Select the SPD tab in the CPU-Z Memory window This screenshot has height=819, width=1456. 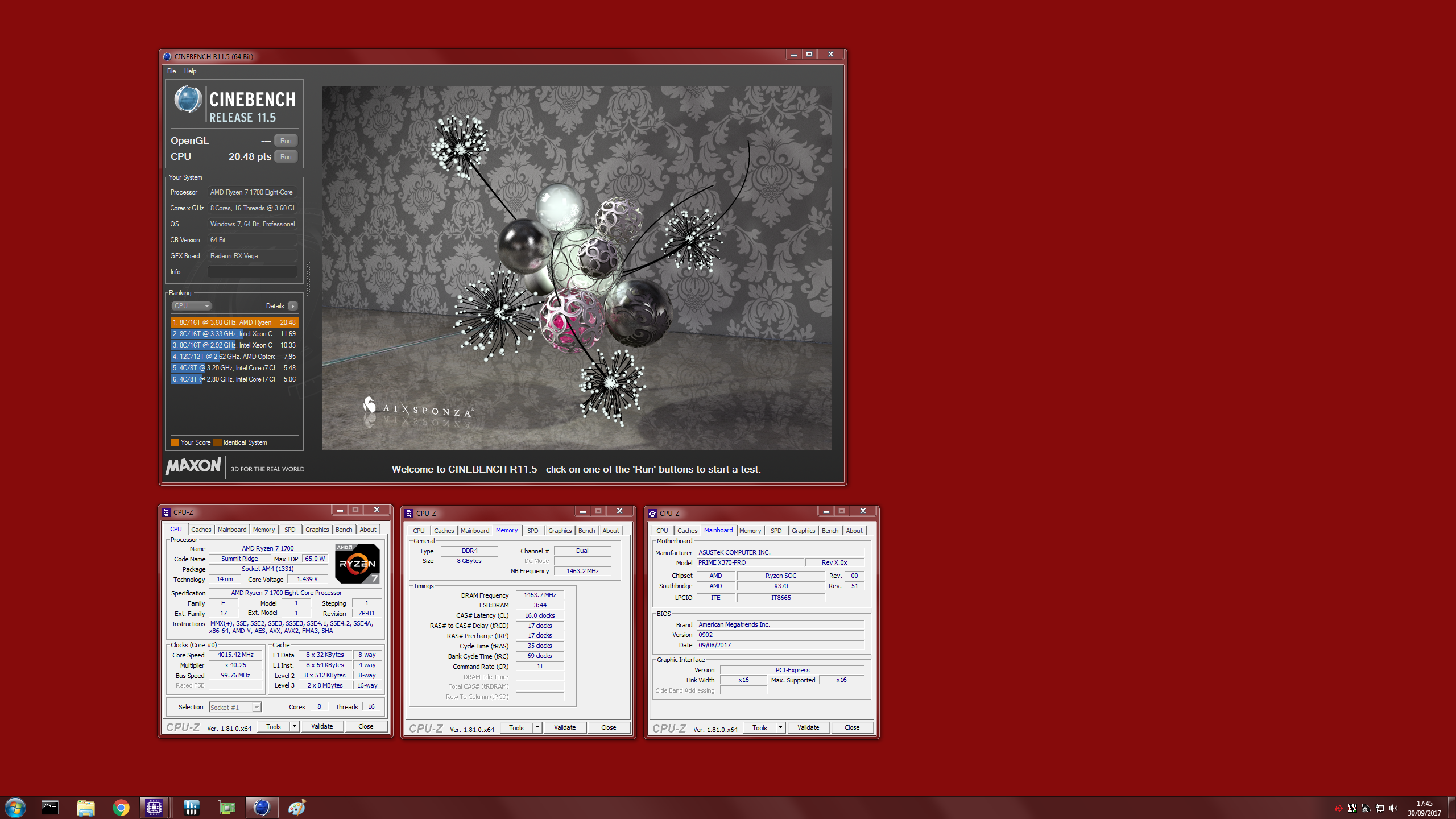[x=532, y=531]
